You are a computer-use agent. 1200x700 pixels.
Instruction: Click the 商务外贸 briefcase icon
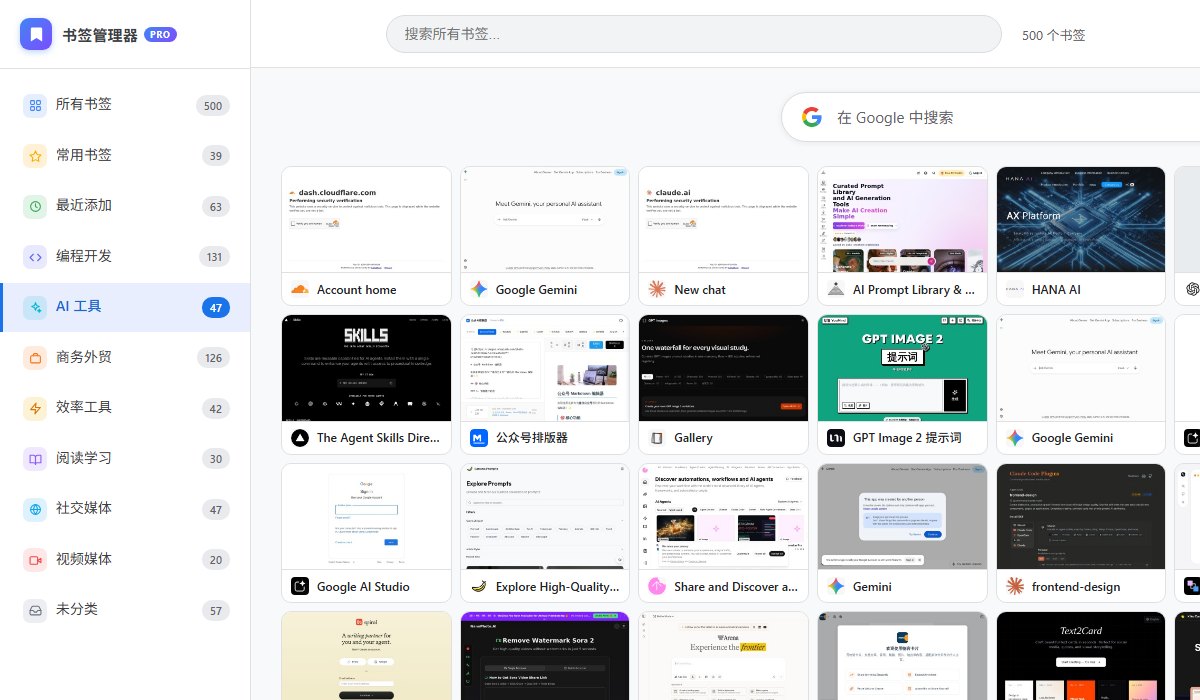[35, 357]
